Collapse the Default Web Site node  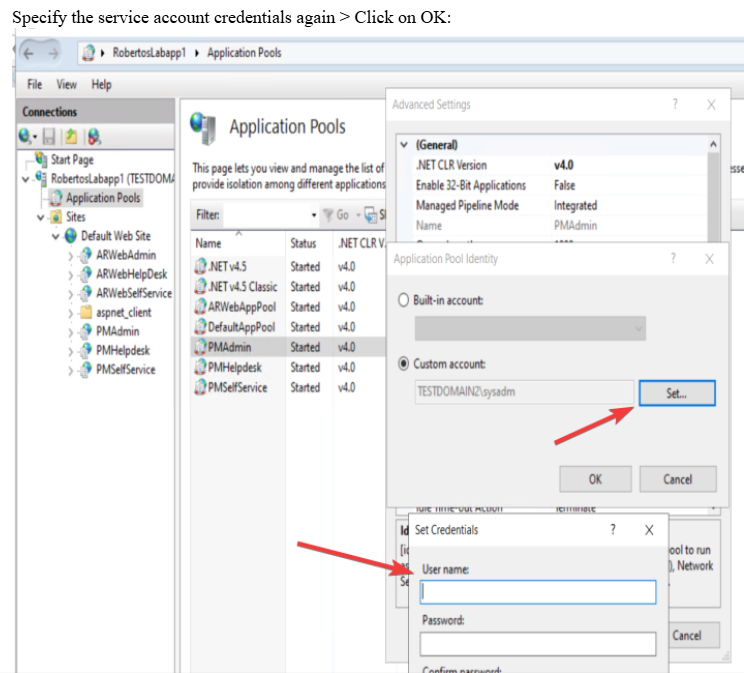coord(56,236)
